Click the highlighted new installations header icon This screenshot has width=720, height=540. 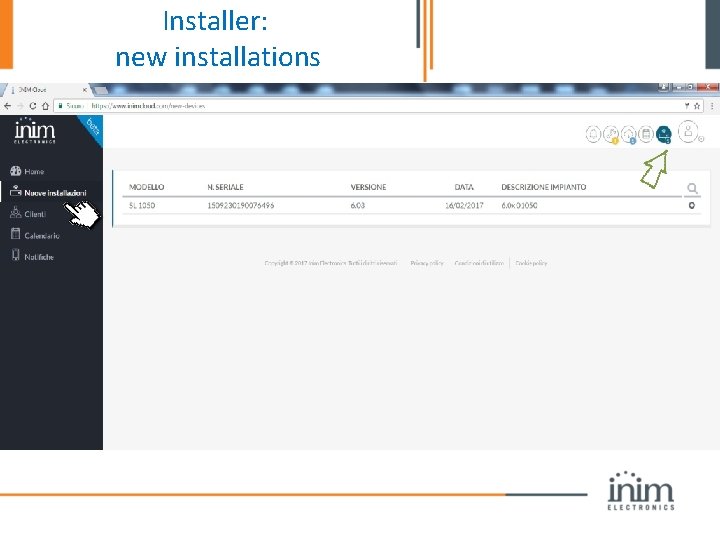664,135
